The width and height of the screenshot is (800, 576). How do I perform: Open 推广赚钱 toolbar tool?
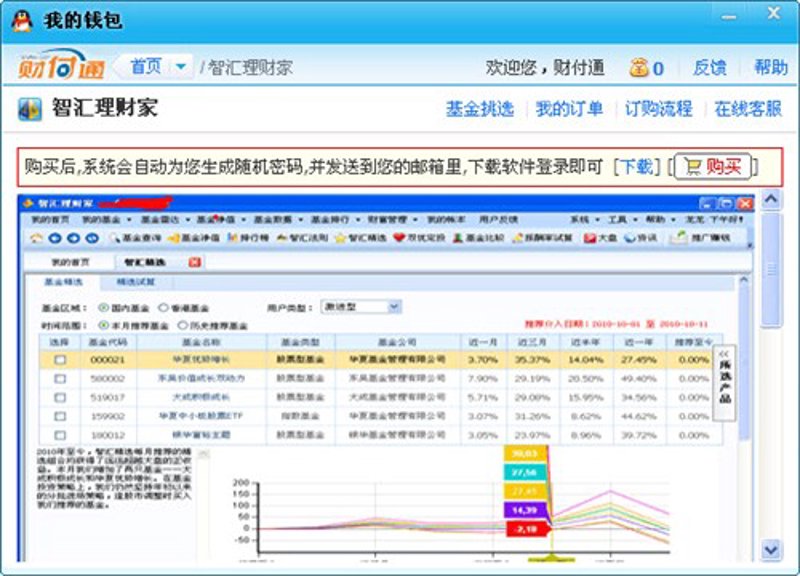(699, 238)
